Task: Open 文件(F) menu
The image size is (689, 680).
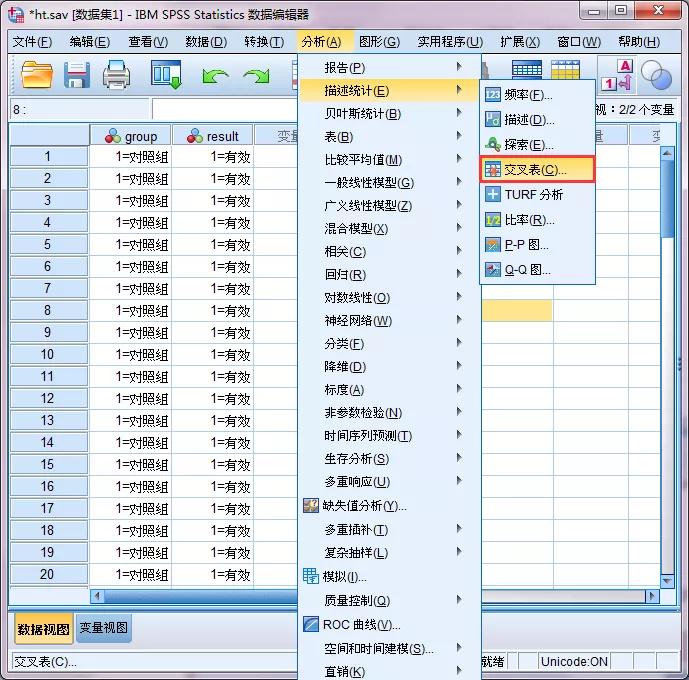Action: pyautogui.click(x=33, y=42)
